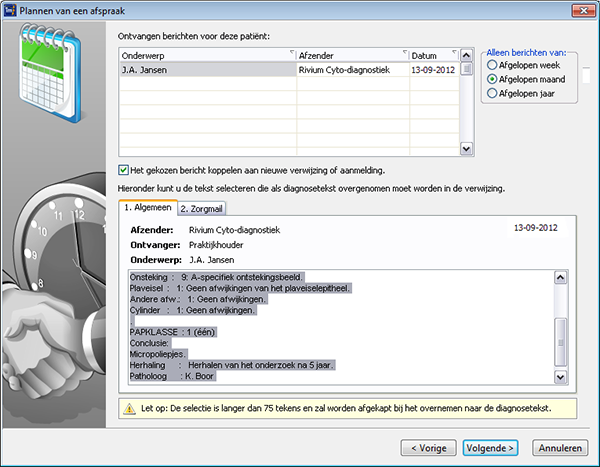
Task: Click the Onsteking A-specifiek ontstekingsbeeld line
Action: (x=217, y=277)
